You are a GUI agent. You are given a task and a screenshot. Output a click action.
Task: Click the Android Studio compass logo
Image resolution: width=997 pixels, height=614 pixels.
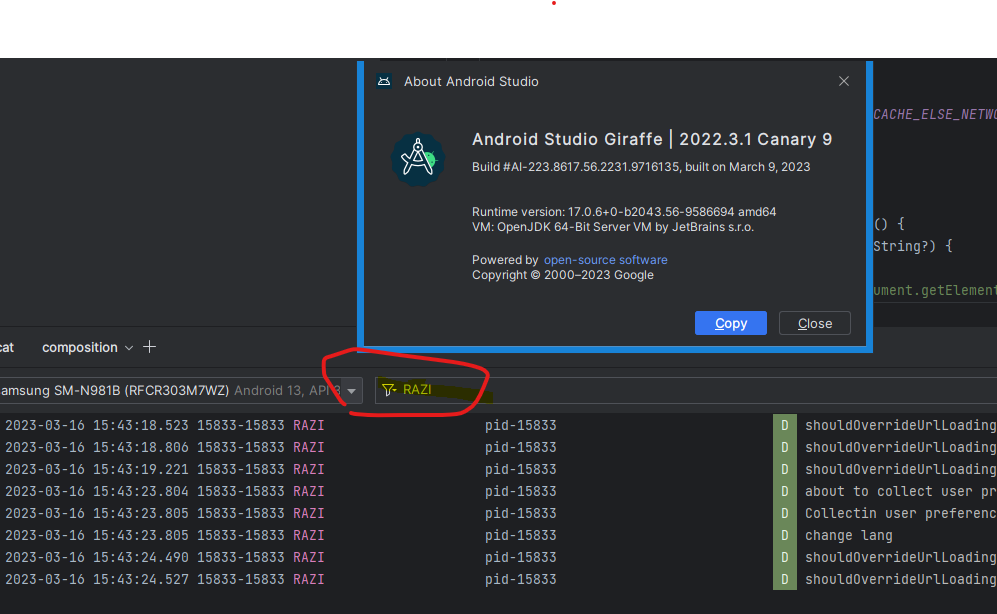[416, 158]
